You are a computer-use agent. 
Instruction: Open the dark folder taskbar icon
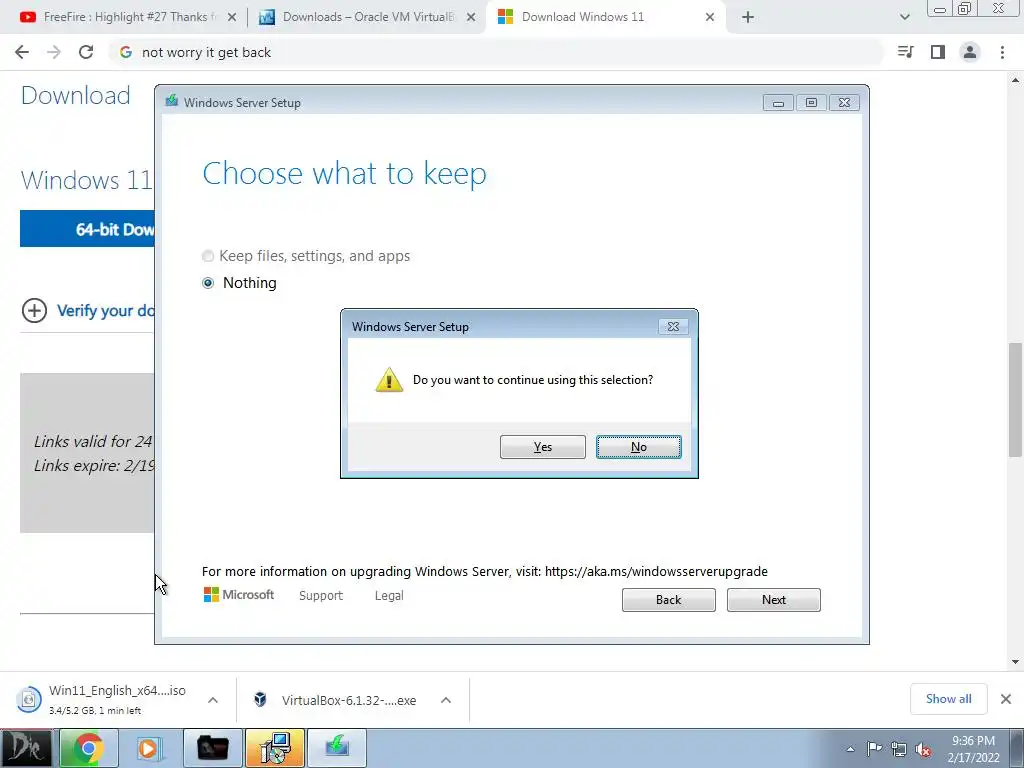click(213, 748)
